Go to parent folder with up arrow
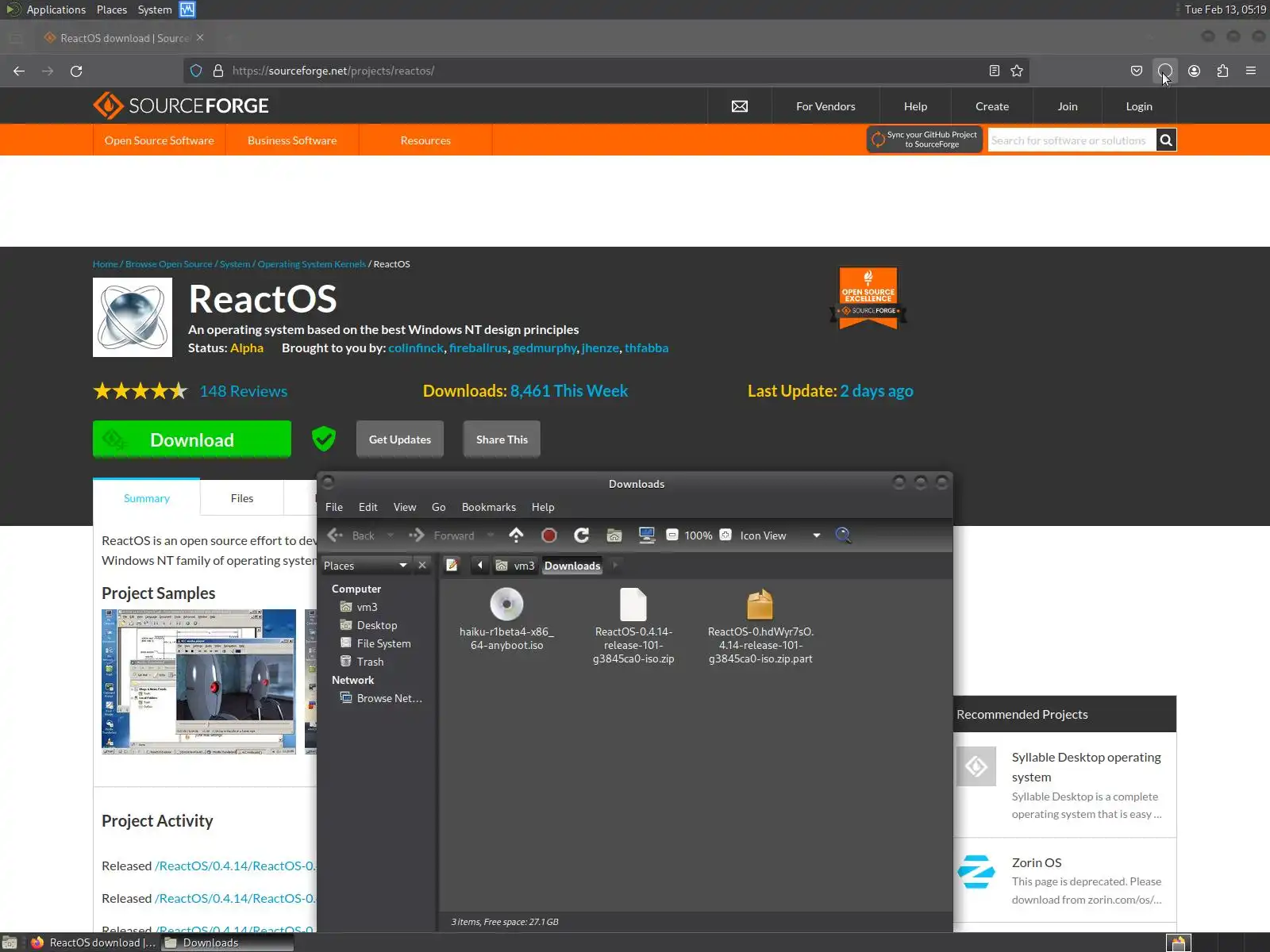Image resolution: width=1270 pixels, height=952 pixels. (517, 535)
